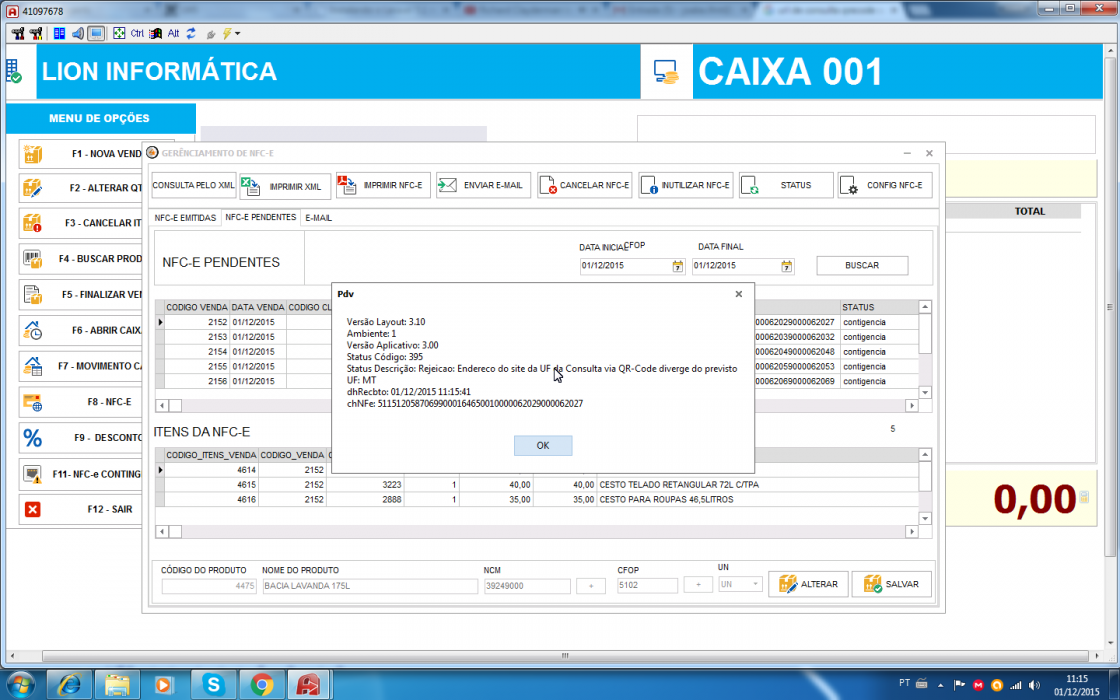The height and width of the screenshot is (700, 1120).
Task: Open CONFIG NFC-E gear button
Action: (885, 185)
